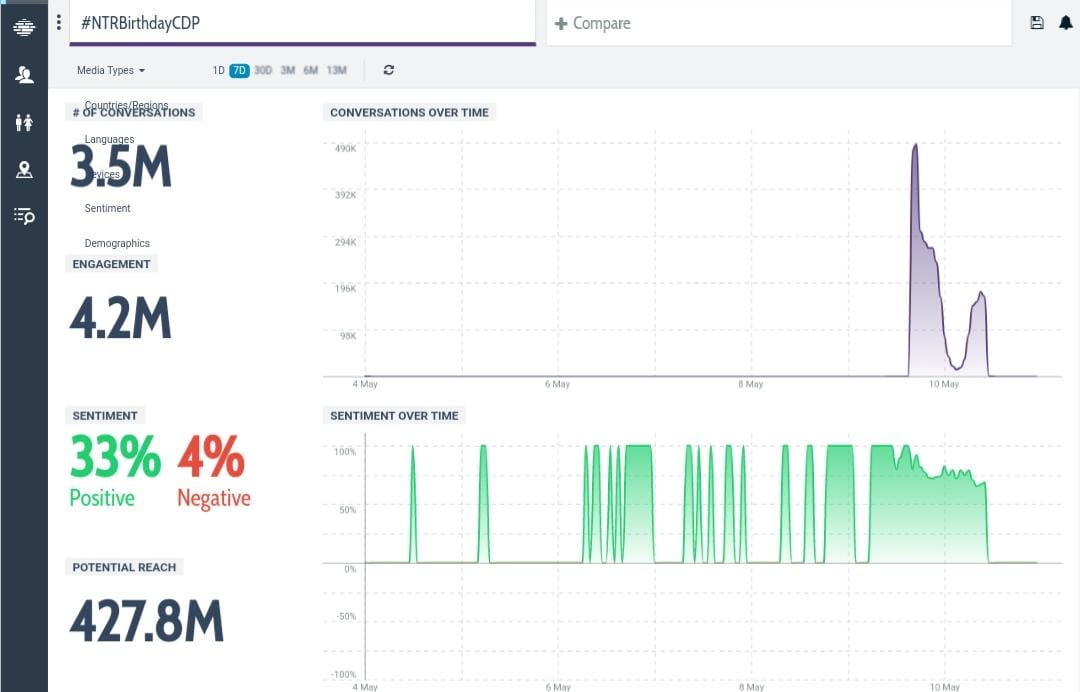The height and width of the screenshot is (692, 1080).
Task: Click the #NTRBirthdayCDP search field
Action: tap(302, 23)
